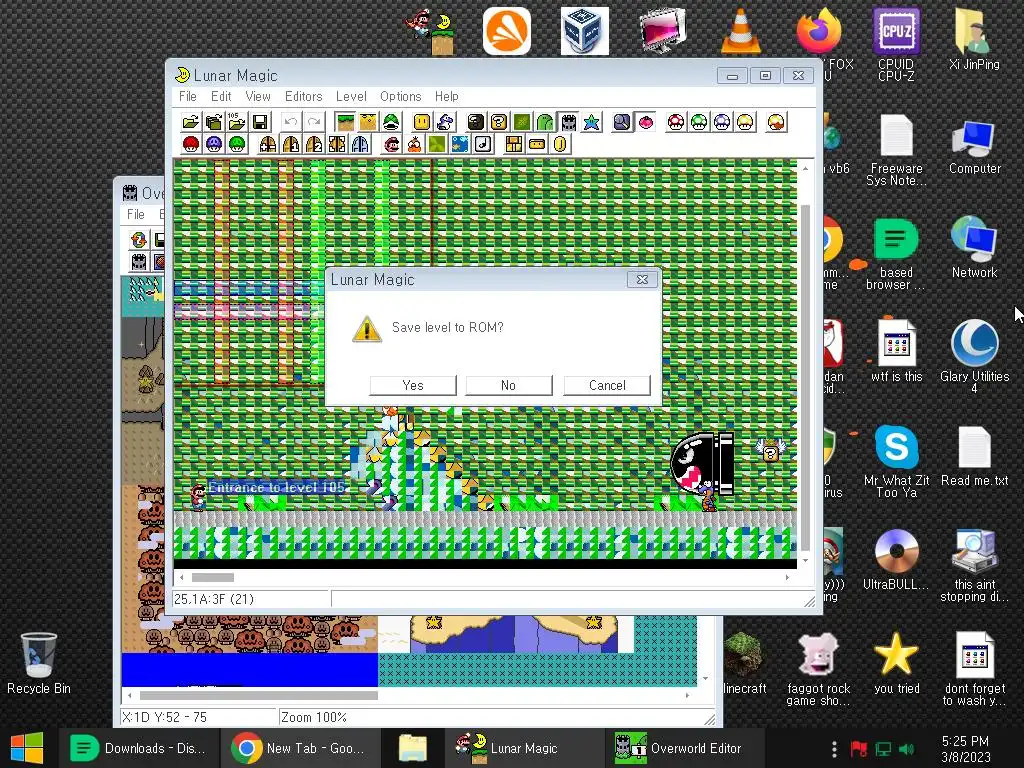Select the Read me.txt desktop file
The height and width of the screenshot is (768, 1024).
[x=974, y=456]
